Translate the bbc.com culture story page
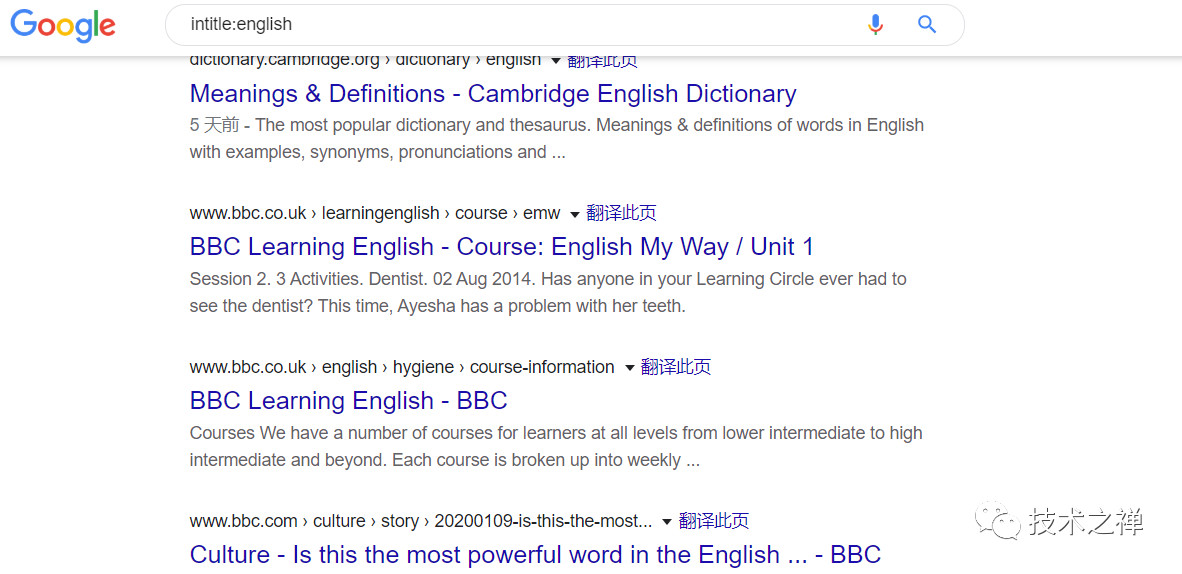This screenshot has width=1182, height=574. pos(714,521)
